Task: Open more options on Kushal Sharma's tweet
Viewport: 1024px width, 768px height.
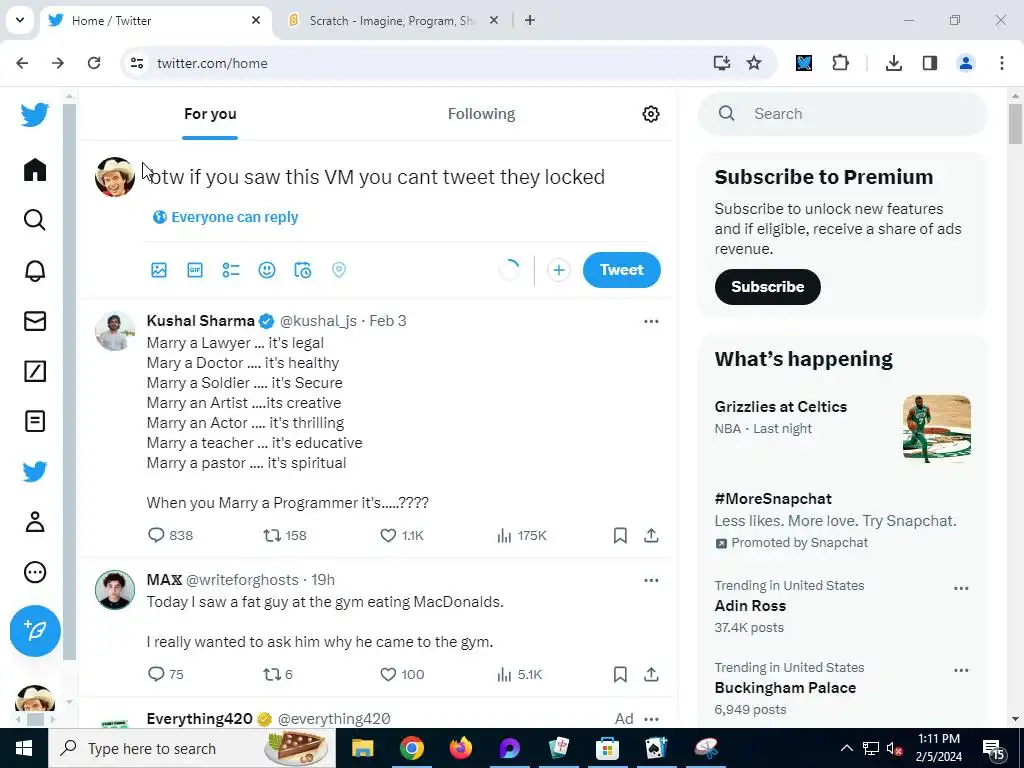Action: pyautogui.click(x=651, y=321)
